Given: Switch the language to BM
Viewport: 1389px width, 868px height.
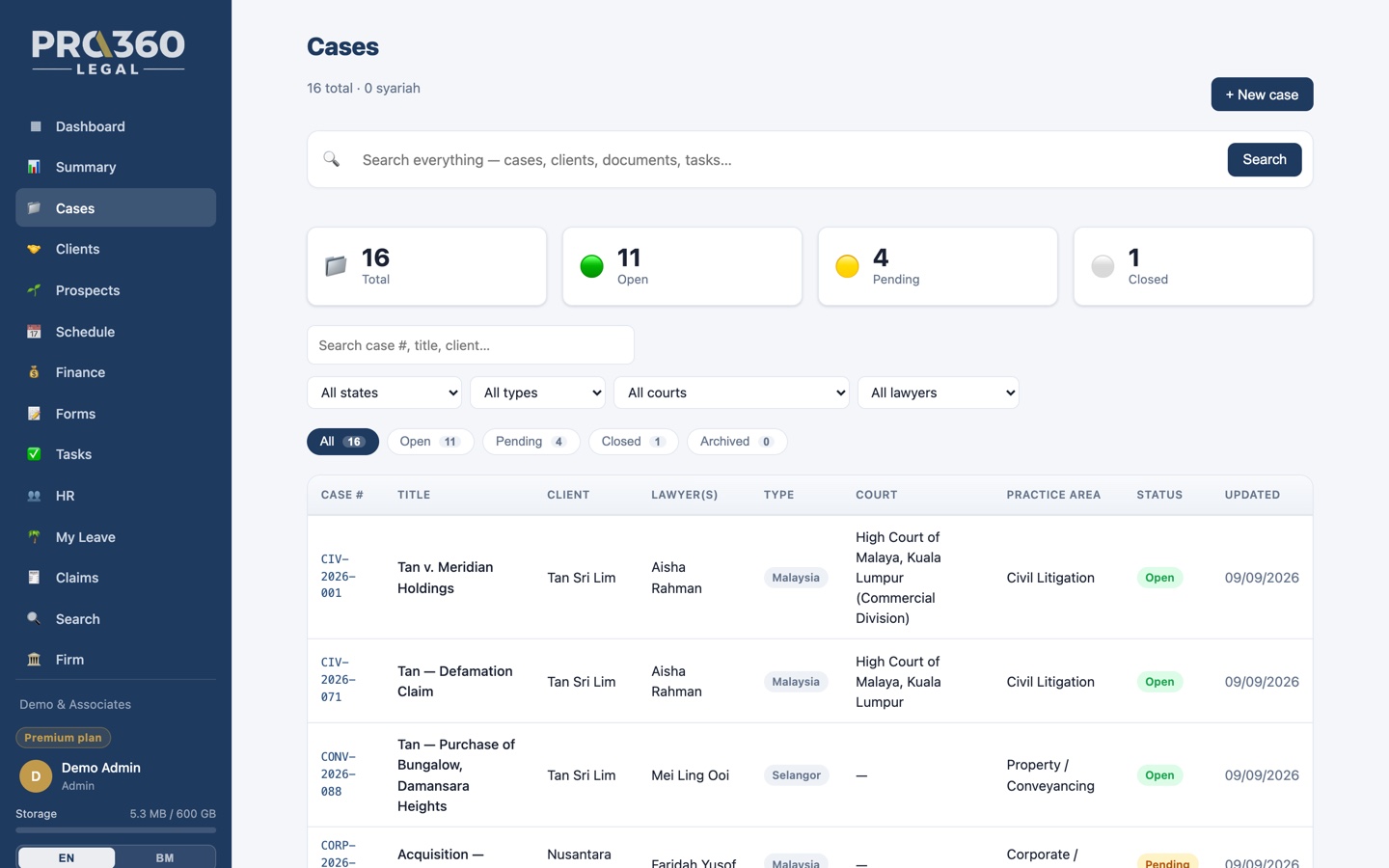Looking at the screenshot, I should tap(165, 857).
